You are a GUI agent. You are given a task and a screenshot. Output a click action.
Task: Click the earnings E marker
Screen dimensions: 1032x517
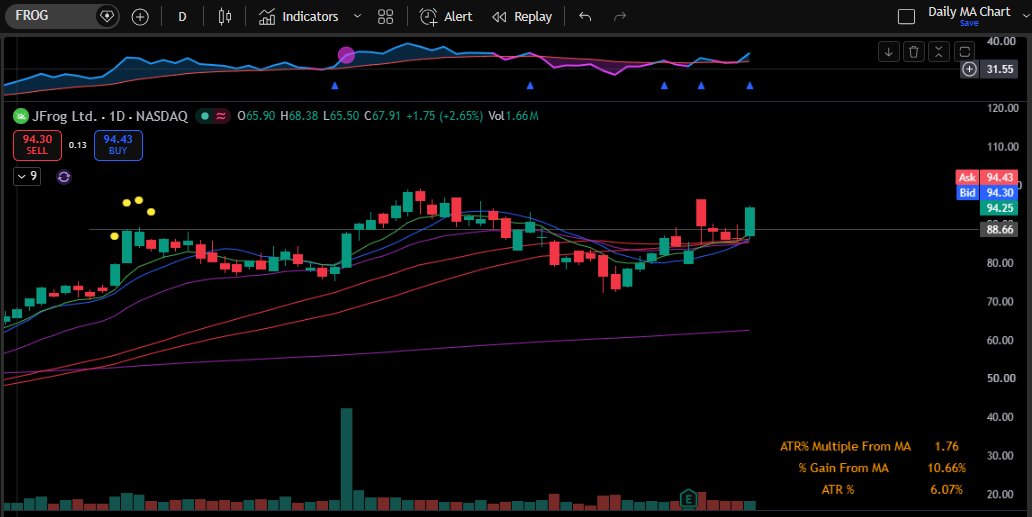coord(688,498)
